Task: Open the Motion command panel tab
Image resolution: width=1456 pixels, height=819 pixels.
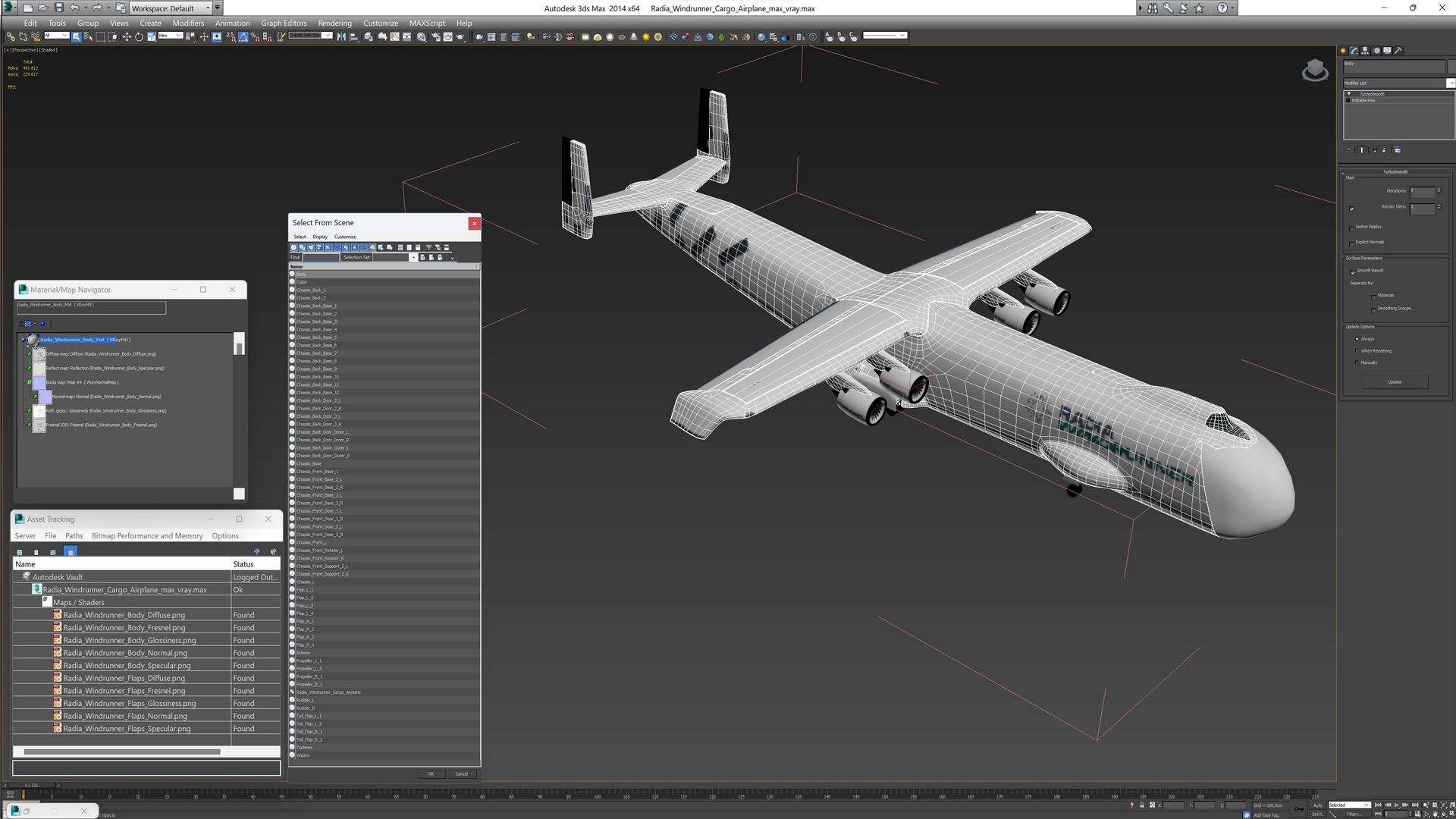Action: [x=1376, y=51]
